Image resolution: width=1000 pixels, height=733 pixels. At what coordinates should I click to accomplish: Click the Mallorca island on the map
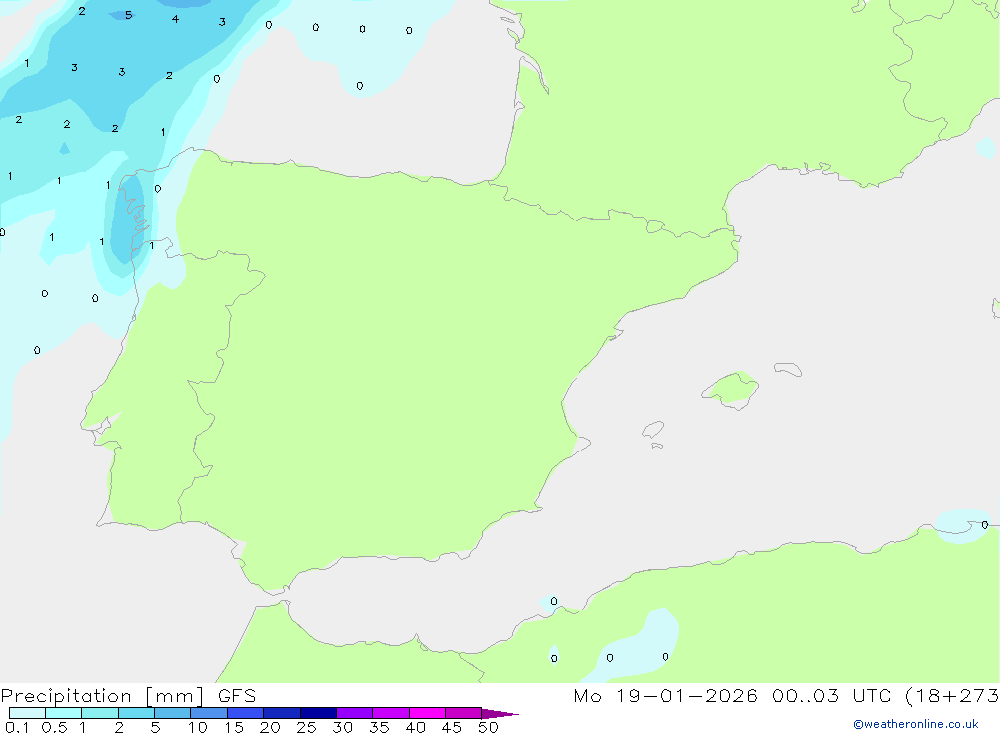731,389
